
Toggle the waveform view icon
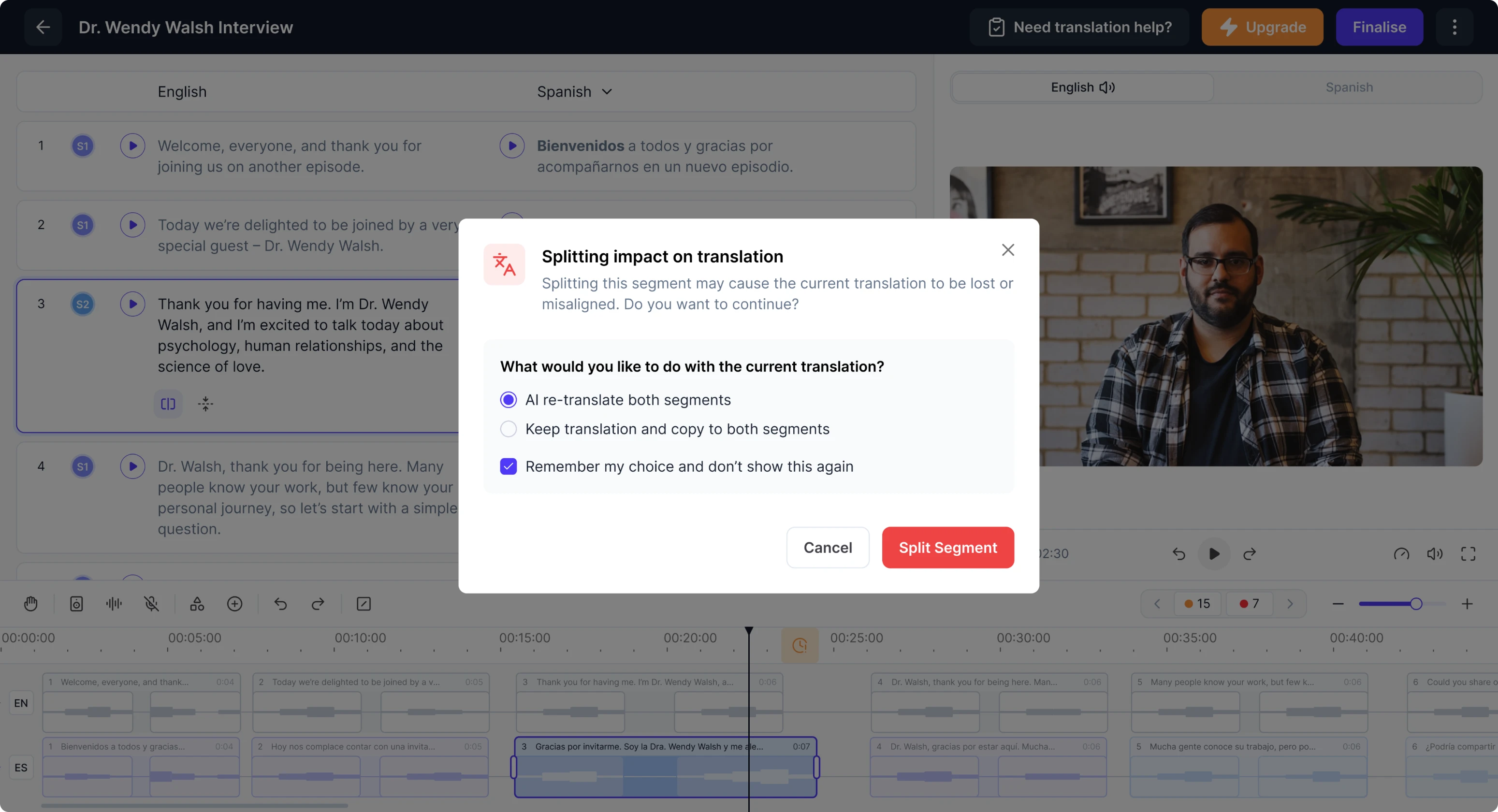pyautogui.click(x=114, y=603)
